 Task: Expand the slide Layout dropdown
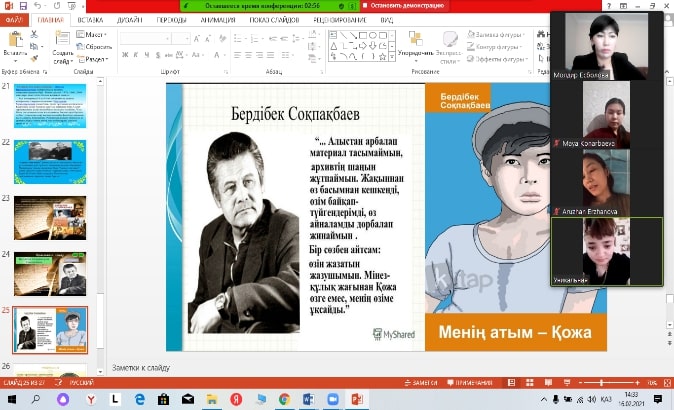point(94,35)
